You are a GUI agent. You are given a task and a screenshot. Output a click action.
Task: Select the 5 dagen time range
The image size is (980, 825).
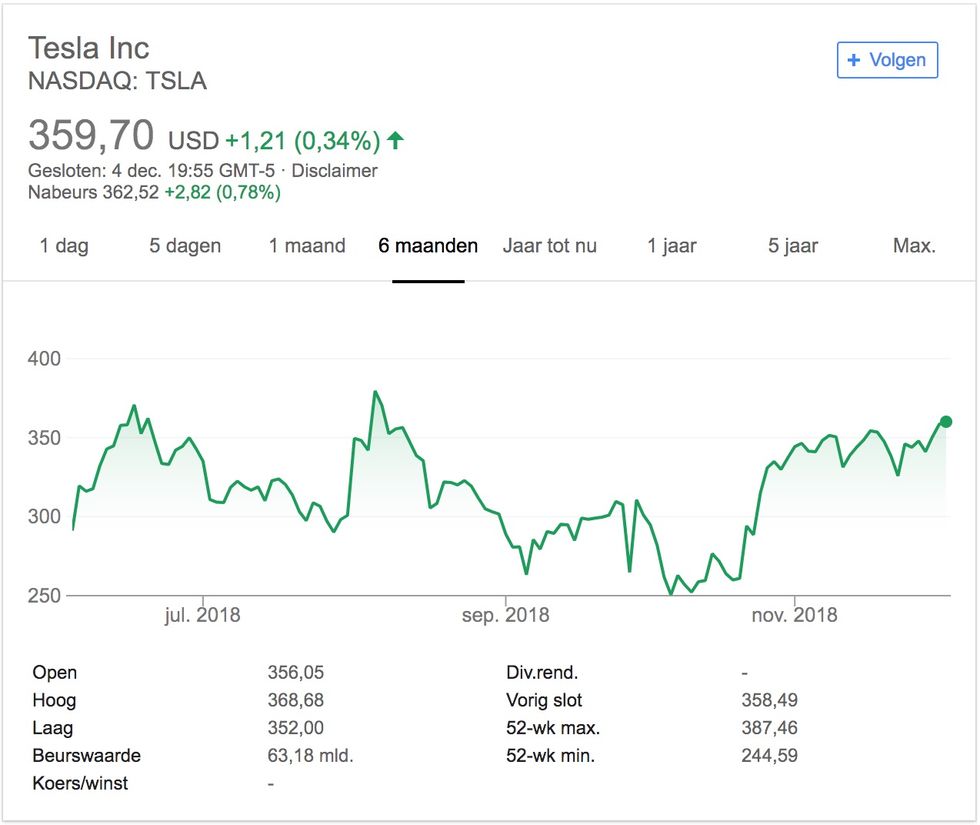(185, 246)
